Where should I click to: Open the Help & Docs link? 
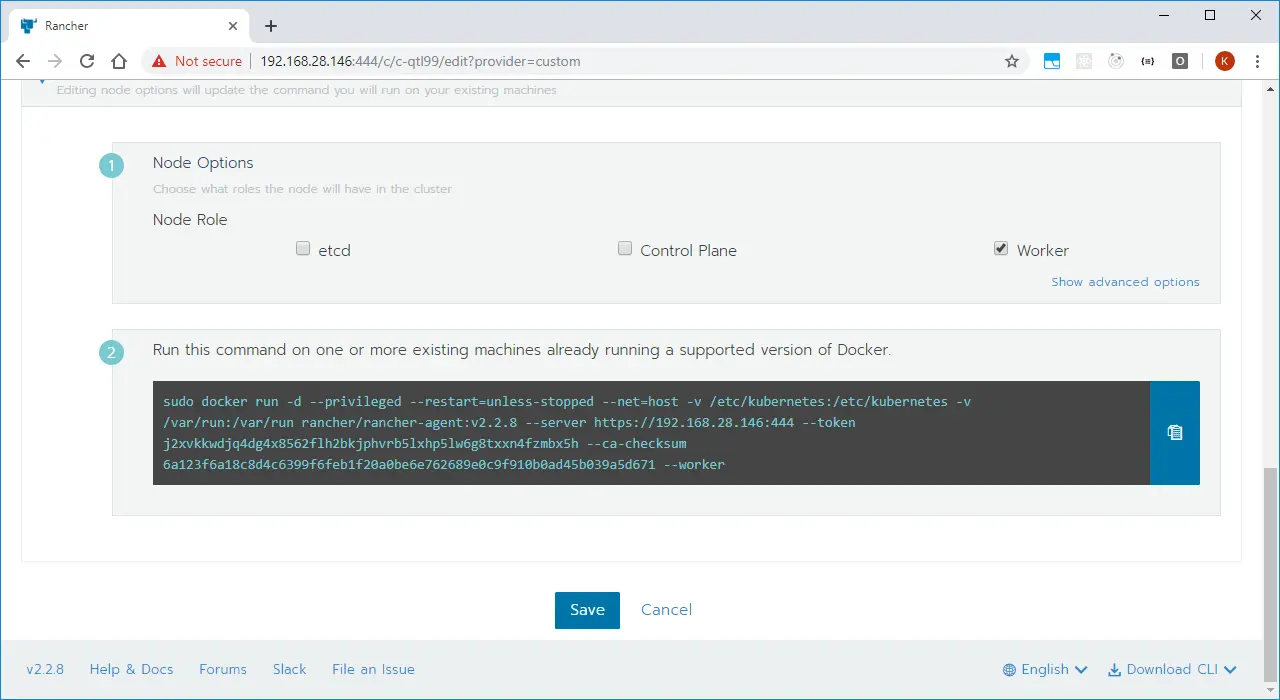pos(131,669)
